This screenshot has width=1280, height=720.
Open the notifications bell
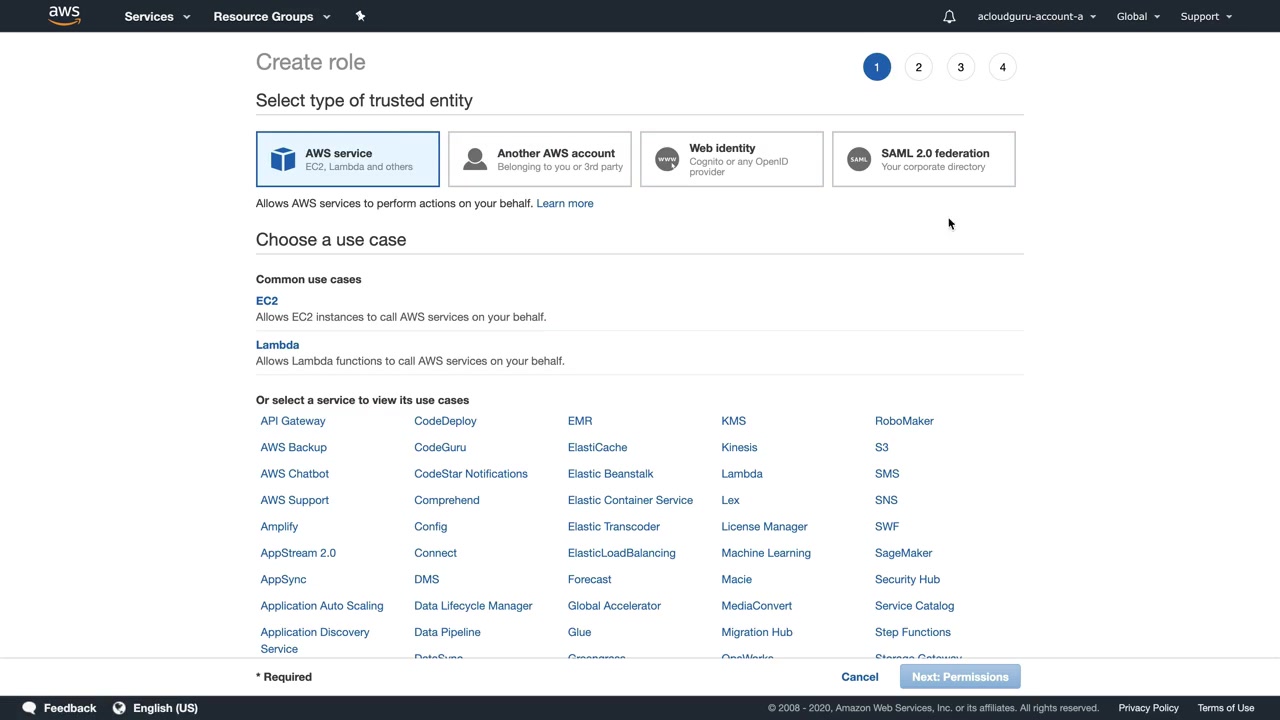point(949,16)
